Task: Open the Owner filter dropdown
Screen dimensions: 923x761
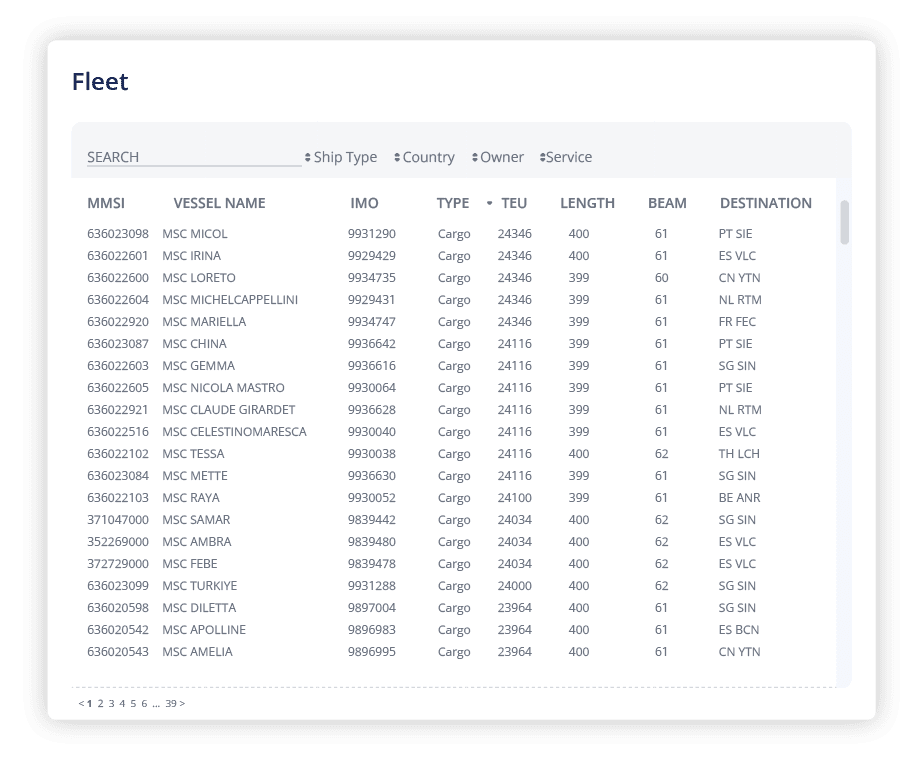Action: point(497,157)
